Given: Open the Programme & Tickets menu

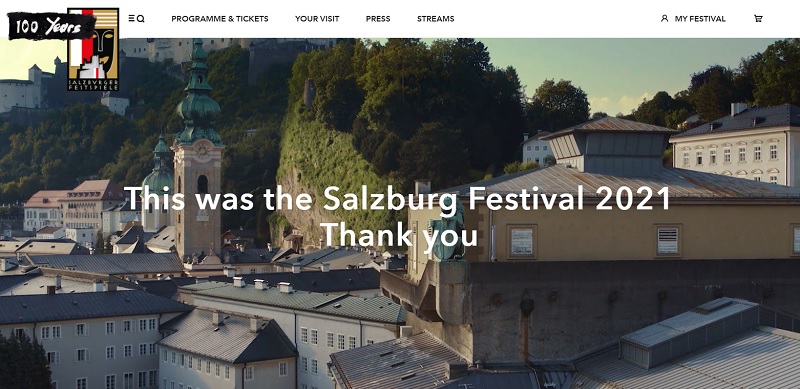Looking at the screenshot, I should point(220,19).
